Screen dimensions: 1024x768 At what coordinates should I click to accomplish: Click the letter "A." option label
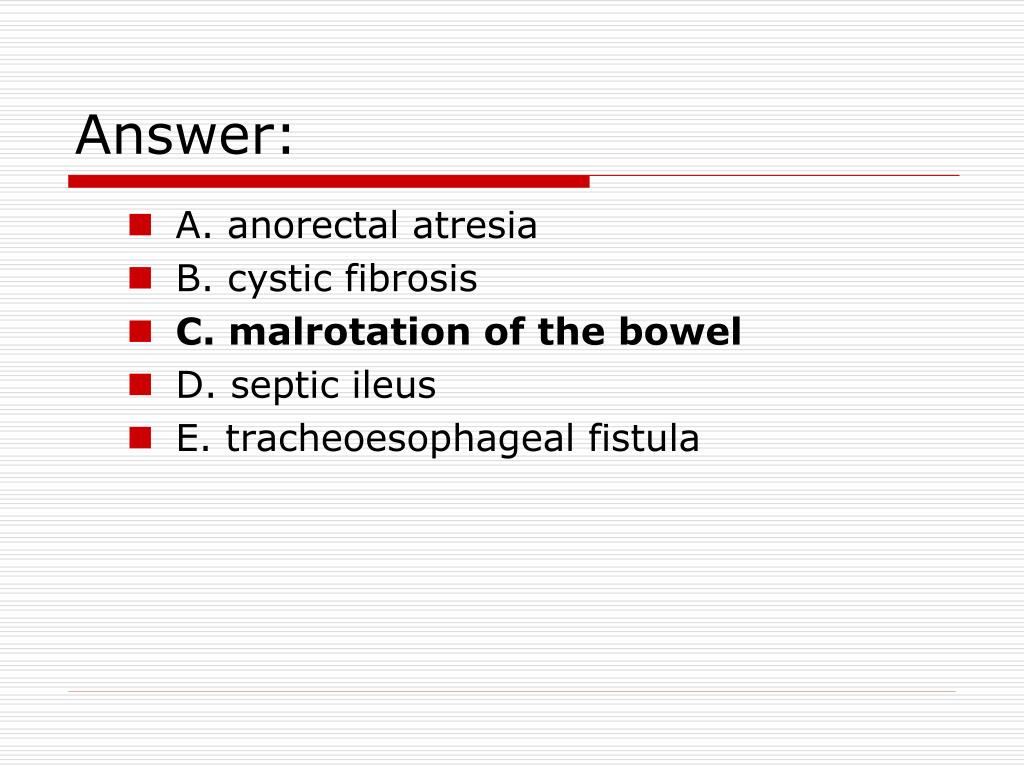click(x=194, y=225)
